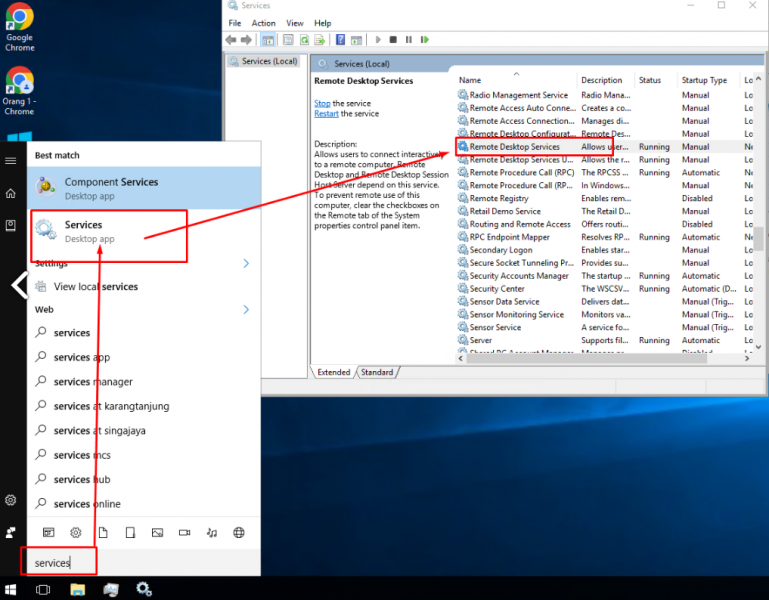Open the Action menu

pos(263,23)
